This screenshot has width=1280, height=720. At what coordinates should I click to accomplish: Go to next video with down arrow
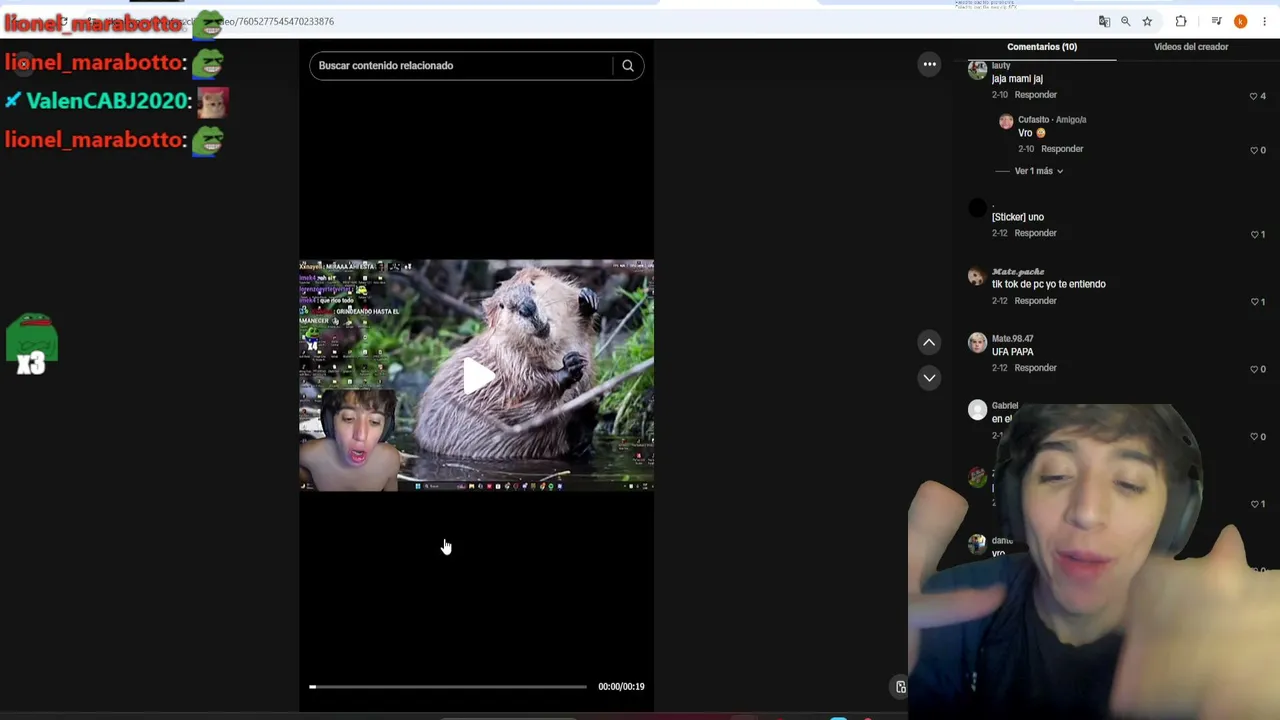929,378
